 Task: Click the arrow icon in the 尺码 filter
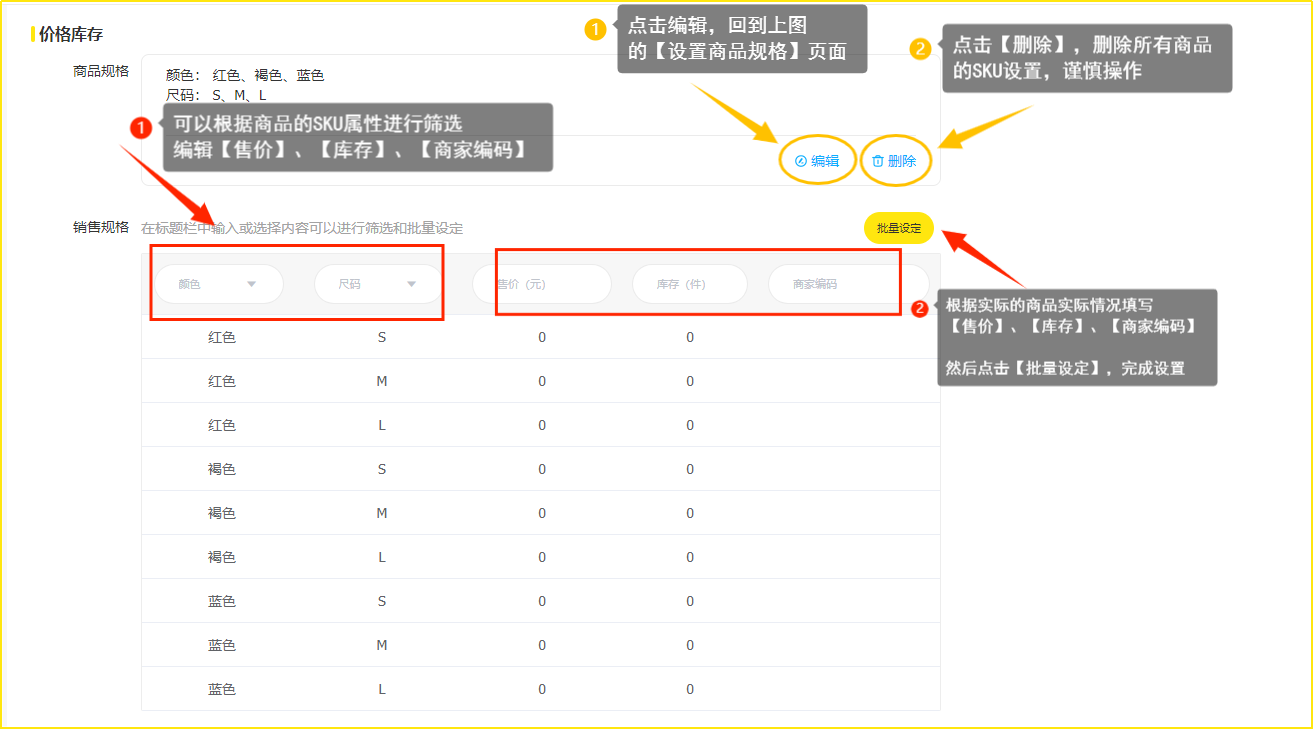pyautogui.click(x=411, y=284)
